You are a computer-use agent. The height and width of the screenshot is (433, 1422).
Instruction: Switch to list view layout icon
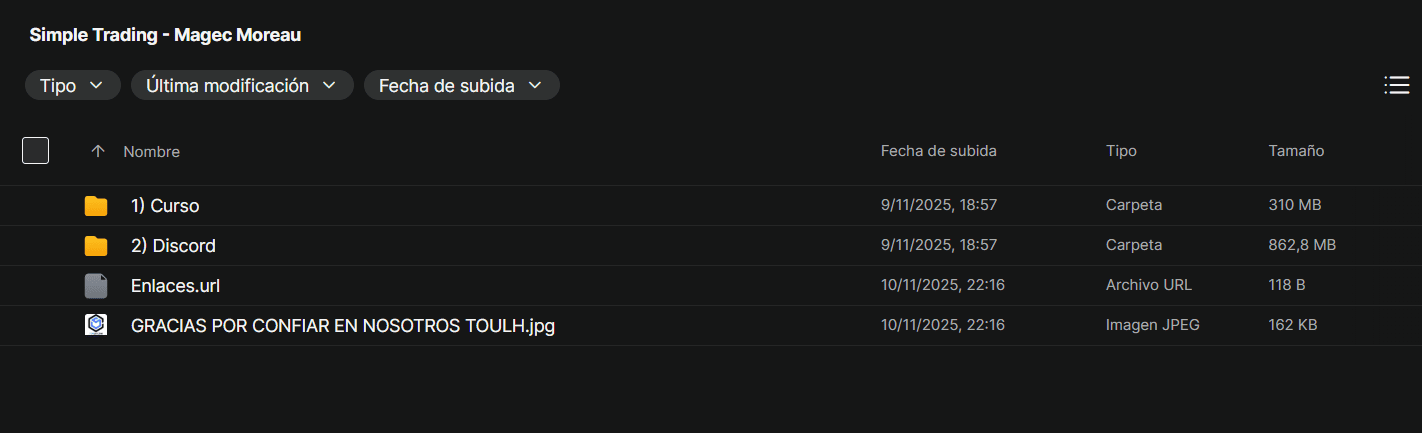coord(1396,85)
